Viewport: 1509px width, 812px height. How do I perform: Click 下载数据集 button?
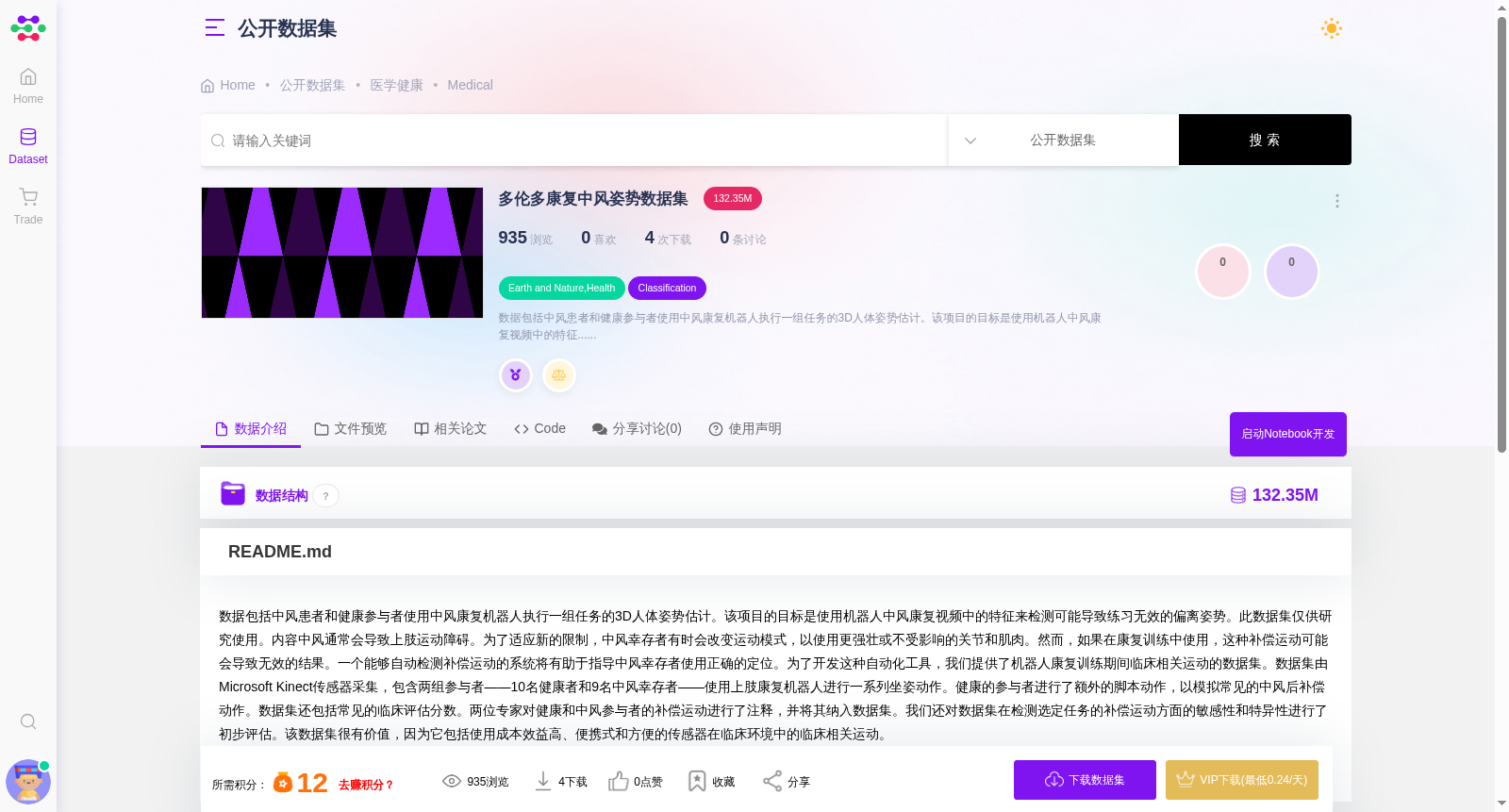(x=1085, y=780)
